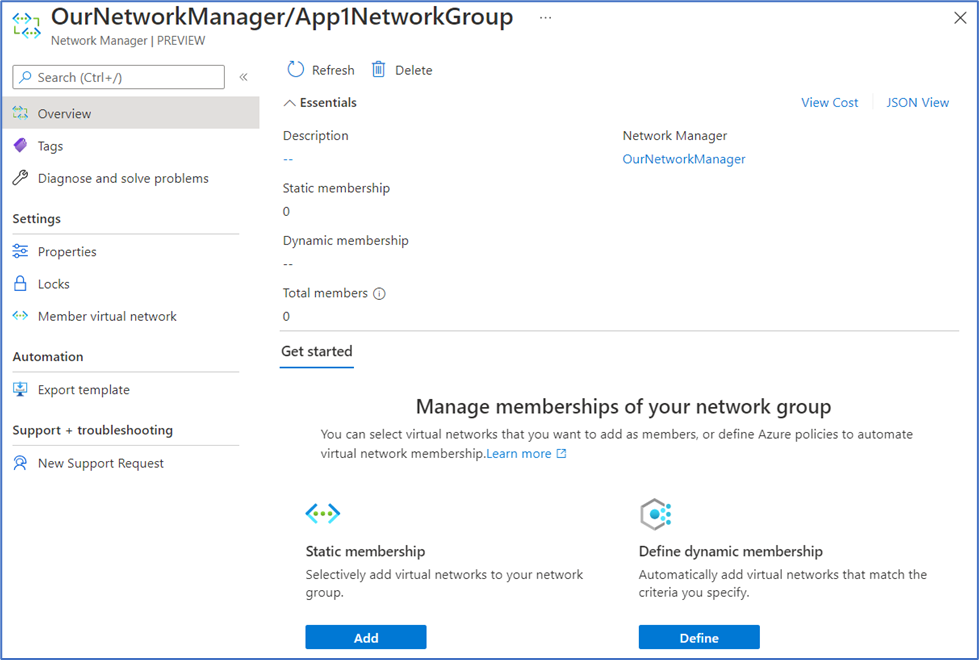The height and width of the screenshot is (660, 979).
Task: Click the Diagnose and solve problems wrench icon
Action: coord(20,178)
